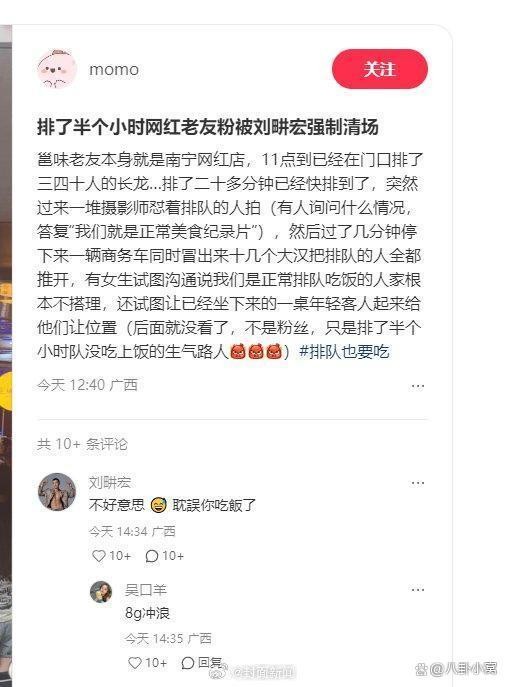The width and height of the screenshot is (507, 687).
Task: Select the post title about 刘畊宏
Action: coord(208,127)
